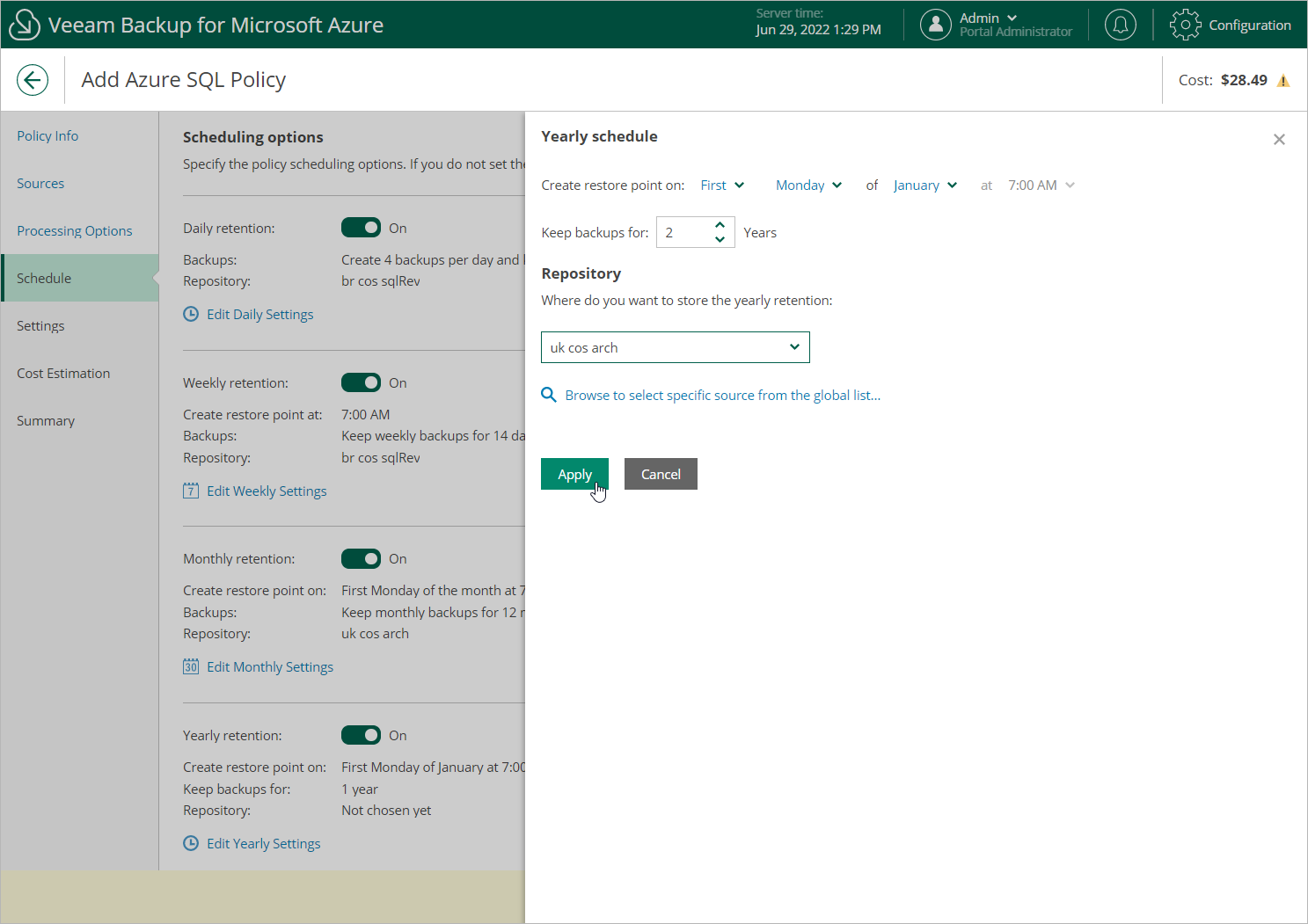
Task: Close the Yearly schedule panel
Action: [1279, 140]
